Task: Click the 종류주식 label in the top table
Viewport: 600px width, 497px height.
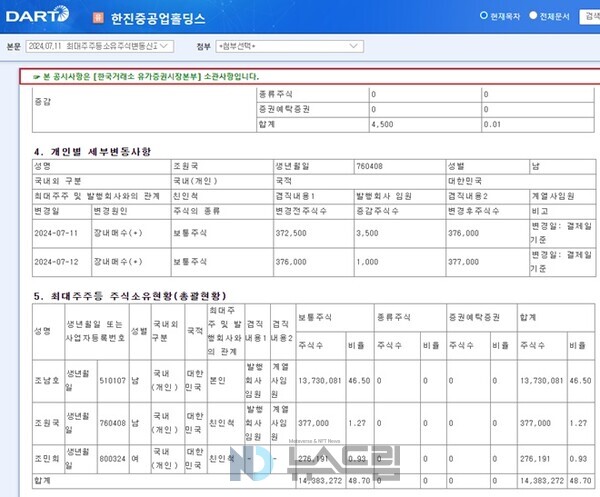Action: [276, 94]
